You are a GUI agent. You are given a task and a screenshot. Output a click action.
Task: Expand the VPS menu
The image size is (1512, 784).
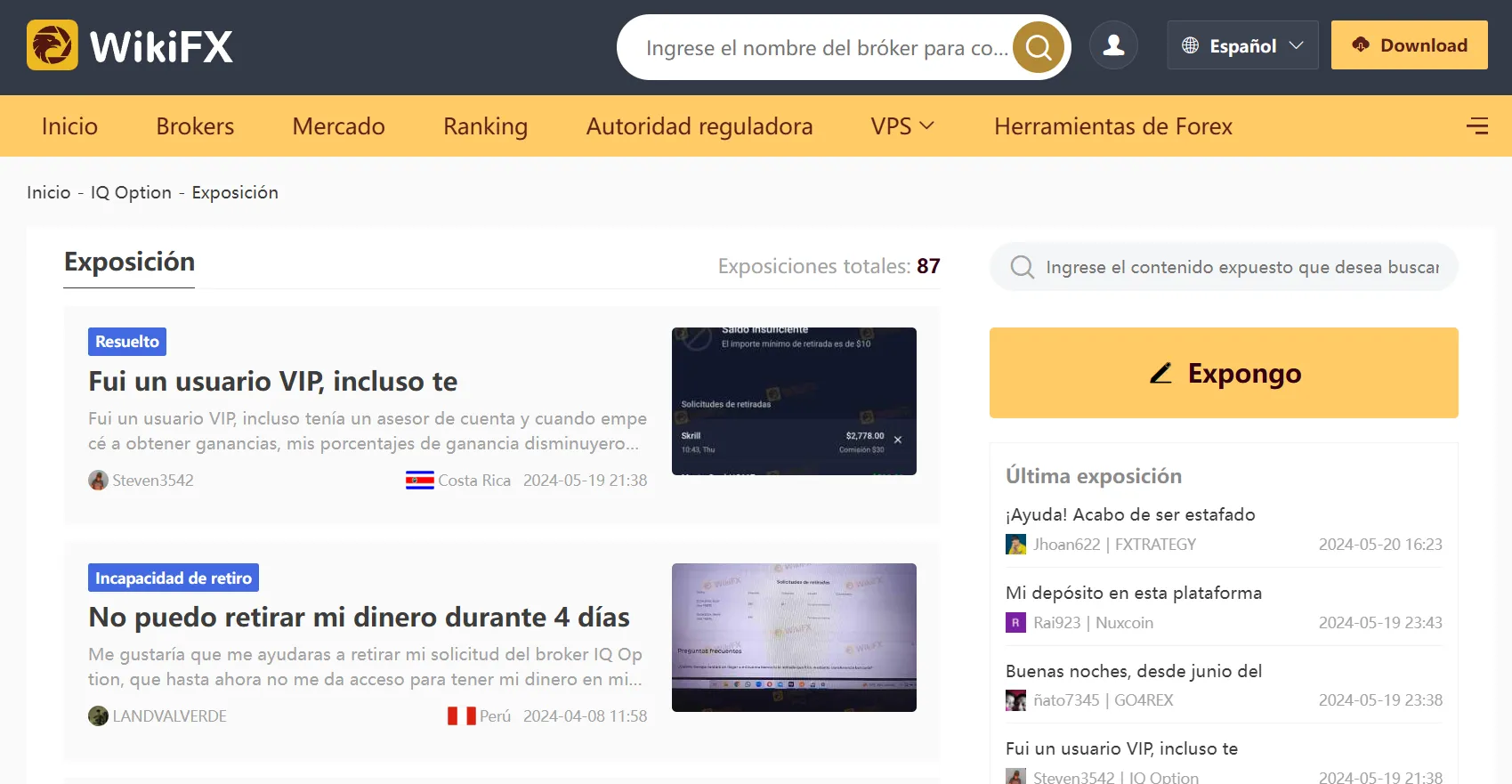point(902,126)
